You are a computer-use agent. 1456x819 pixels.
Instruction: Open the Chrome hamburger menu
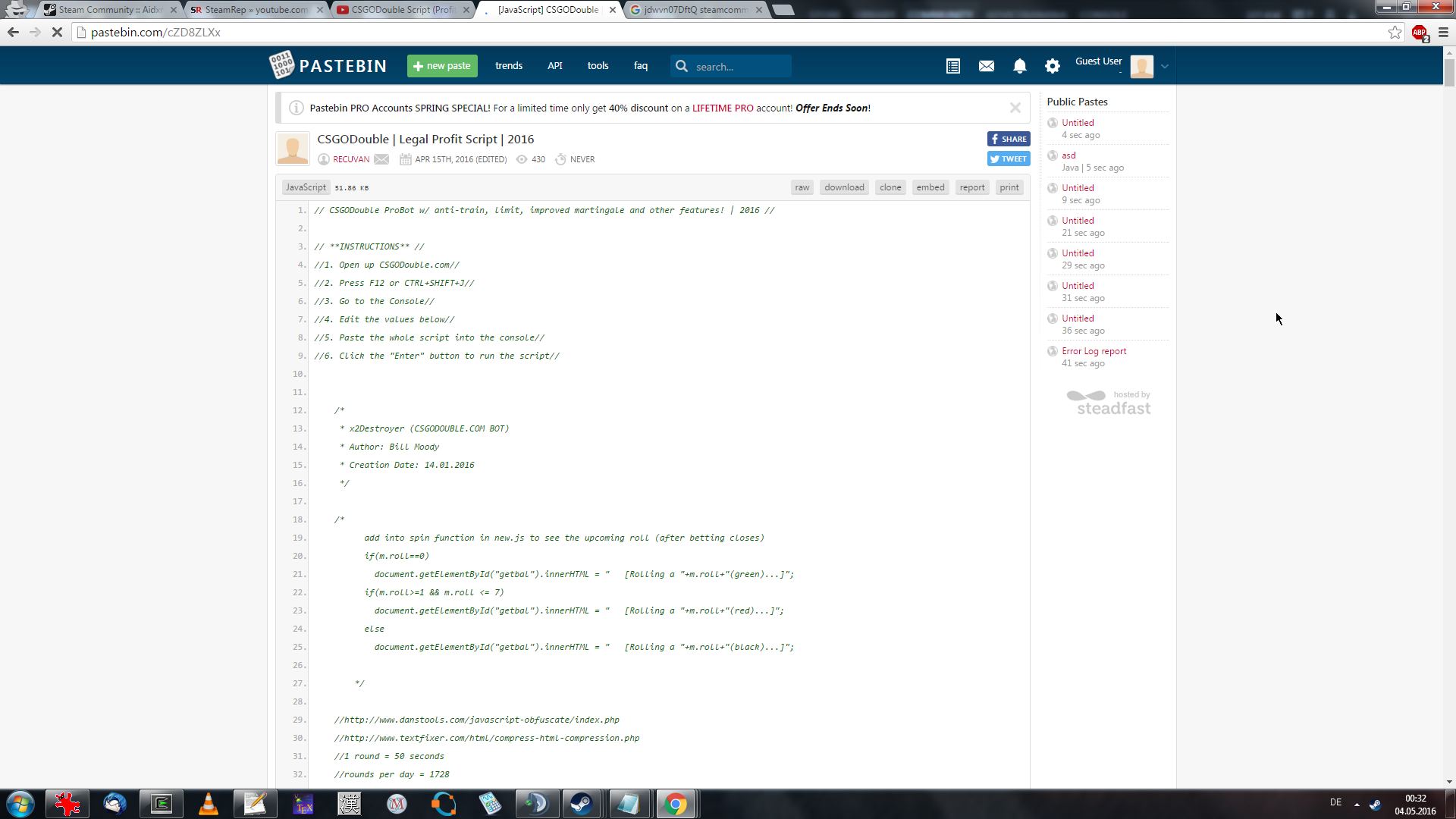(1443, 32)
